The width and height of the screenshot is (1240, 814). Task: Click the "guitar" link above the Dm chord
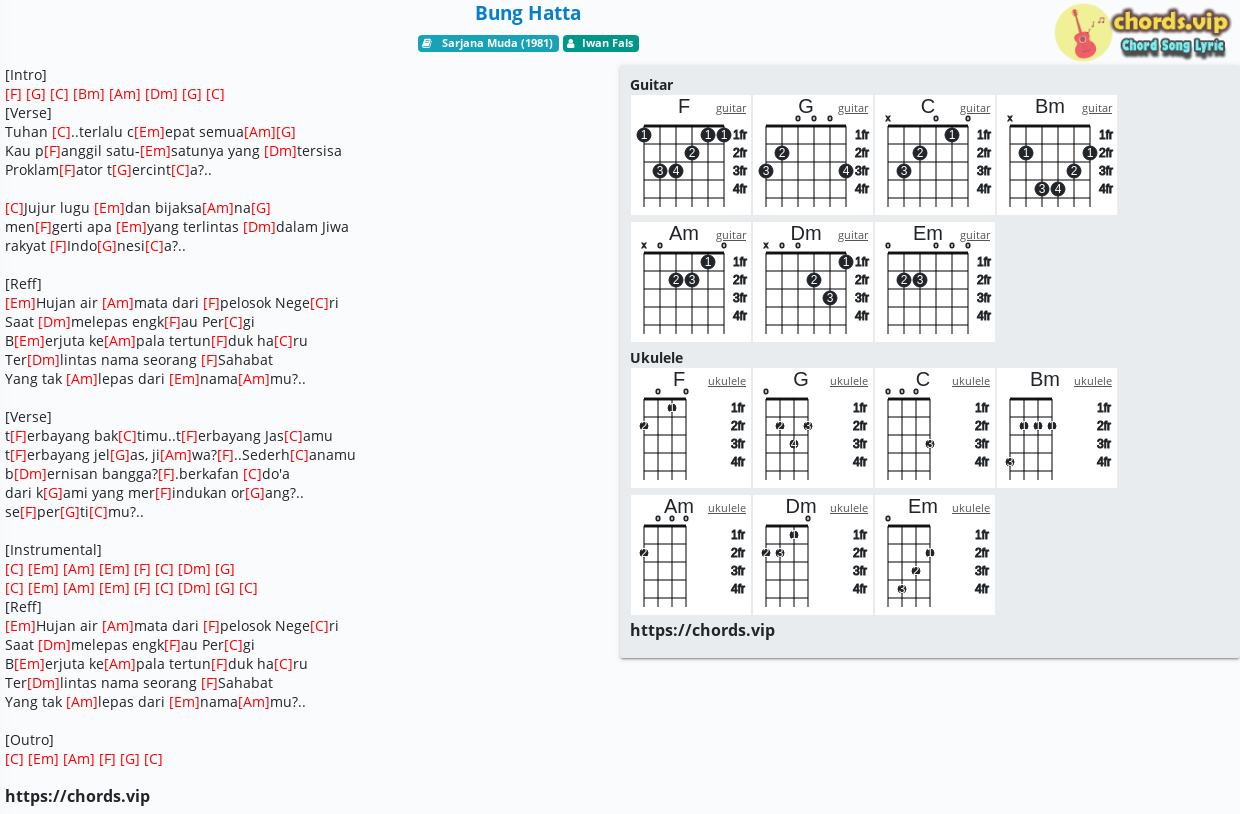853,235
